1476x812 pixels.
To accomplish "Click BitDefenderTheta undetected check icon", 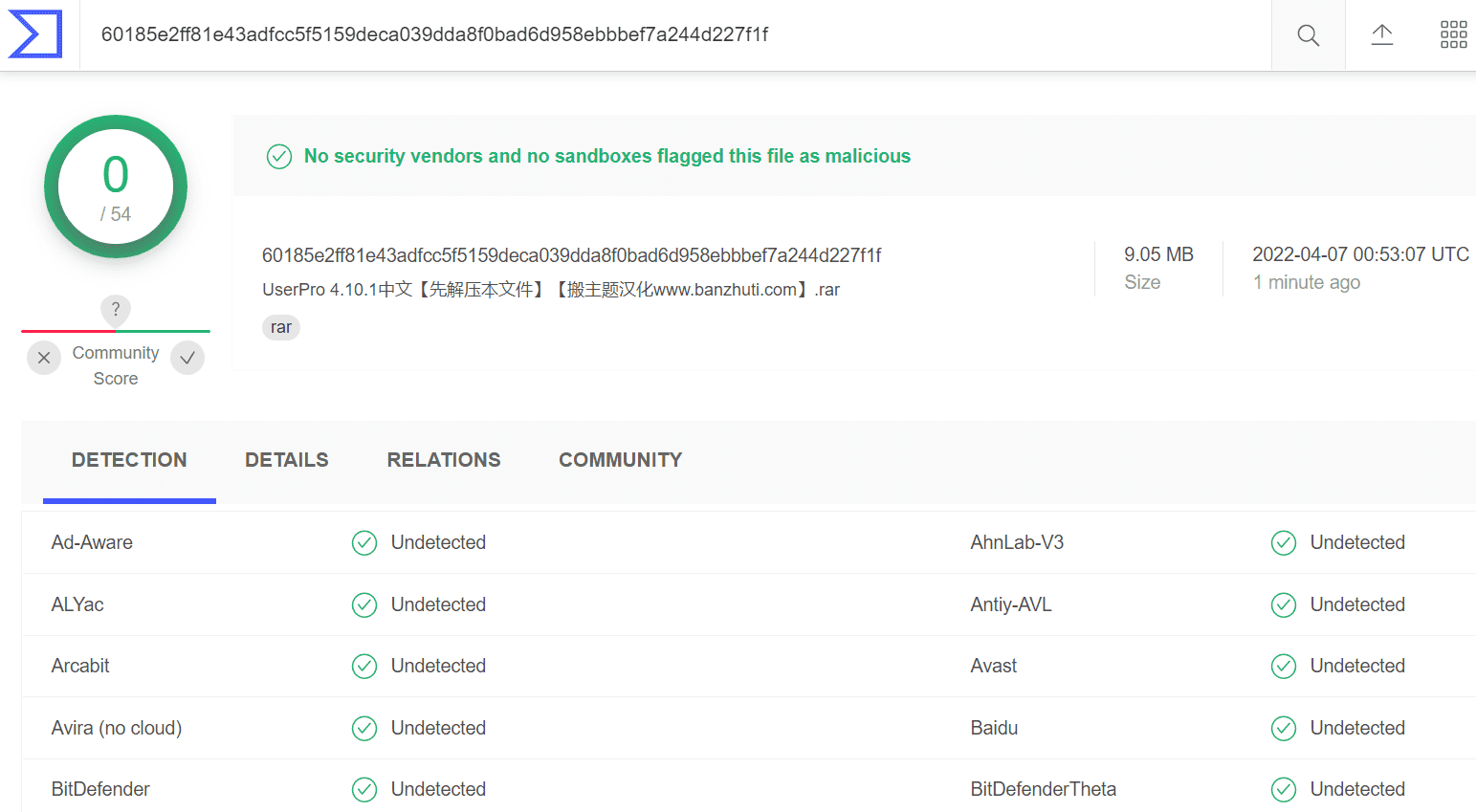I will (x=1284, y=790).
